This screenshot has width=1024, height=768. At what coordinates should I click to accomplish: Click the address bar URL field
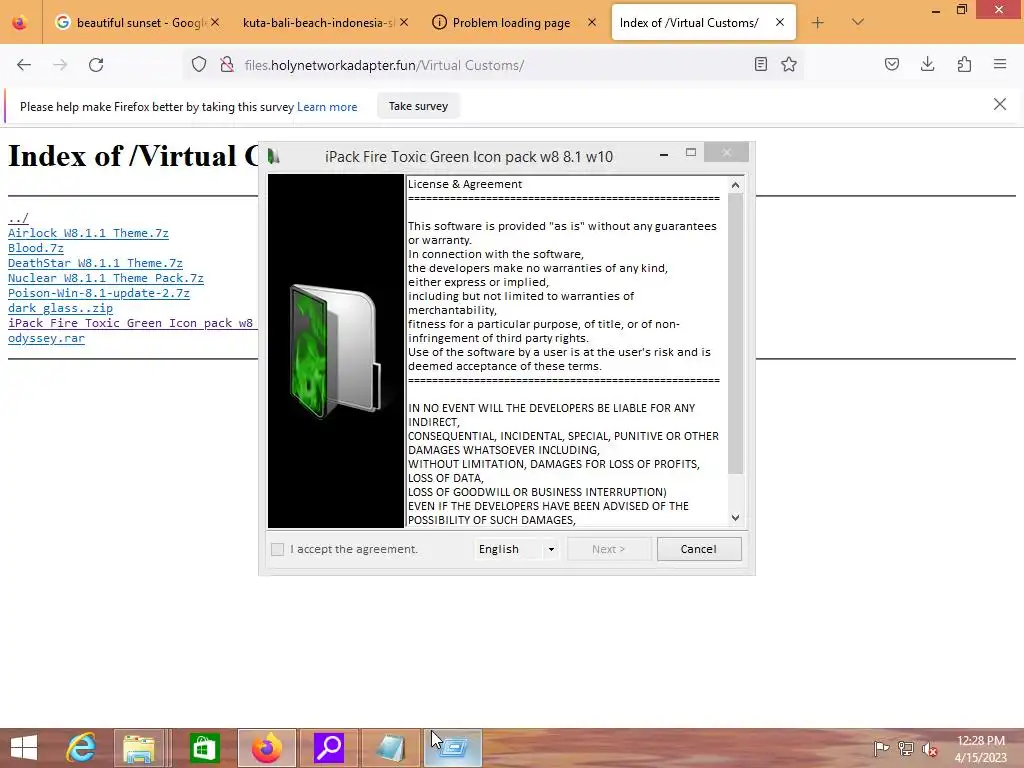point(493,65)
